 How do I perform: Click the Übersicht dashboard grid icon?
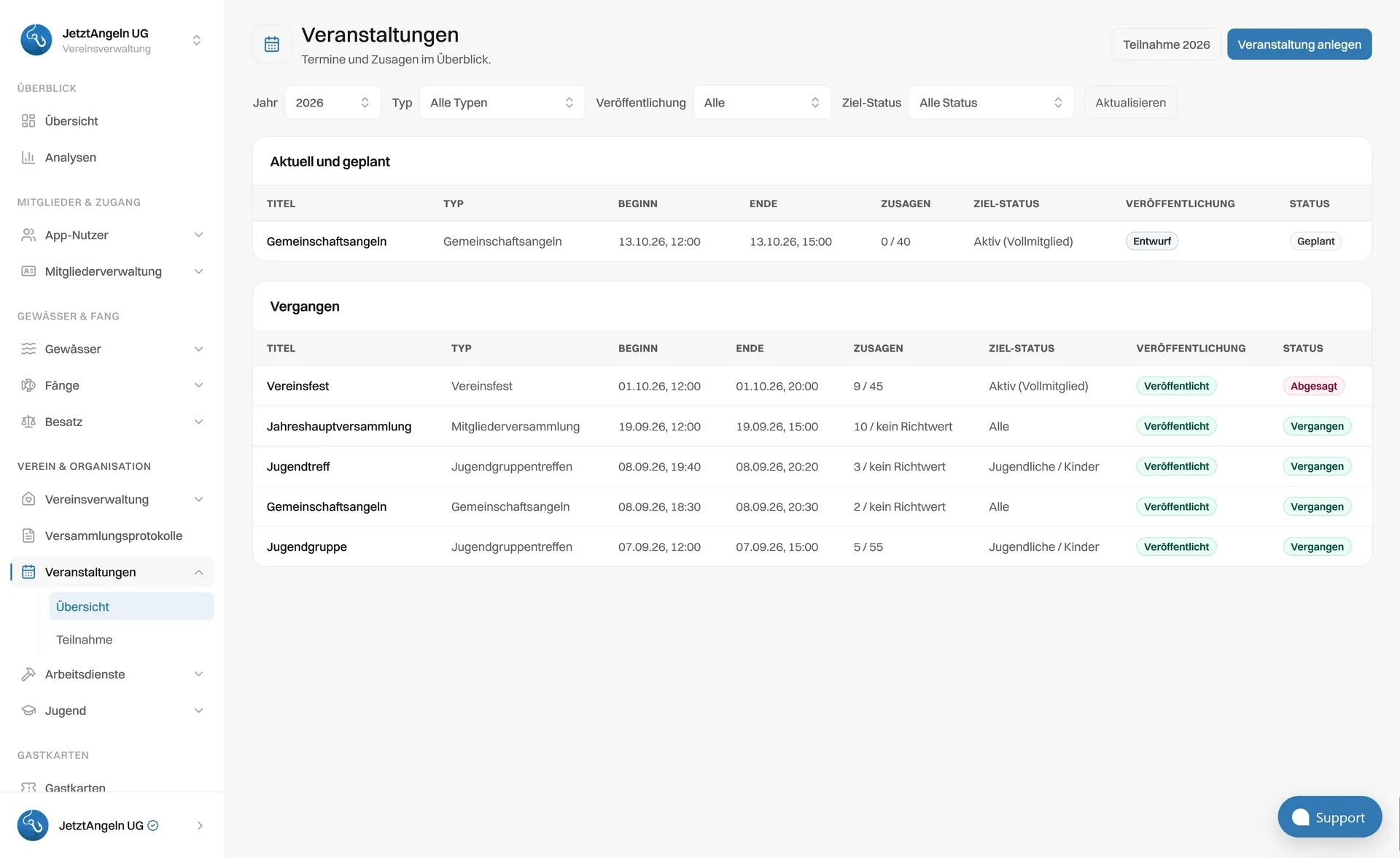point(28,121)
